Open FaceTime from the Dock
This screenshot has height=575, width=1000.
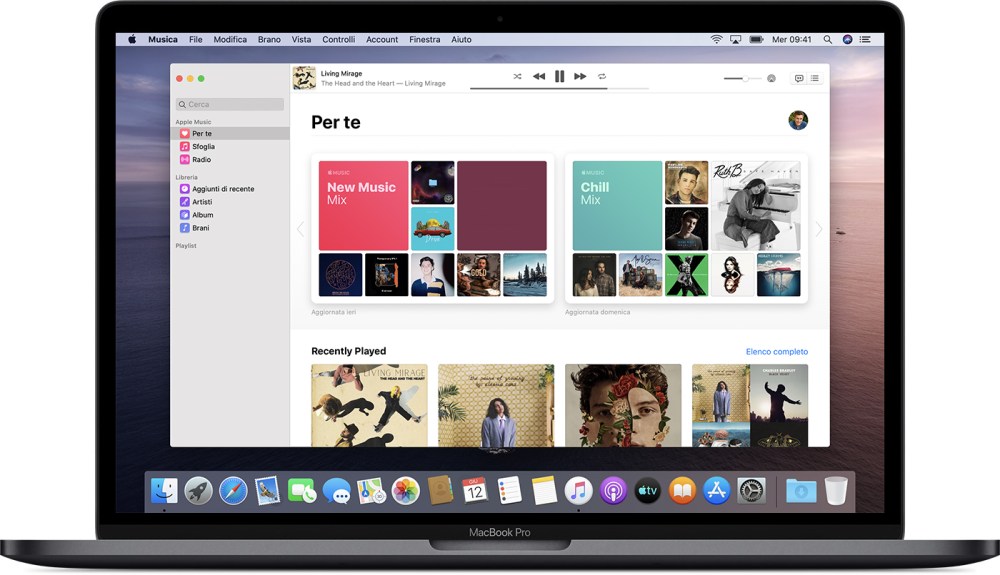click(302, 491)
